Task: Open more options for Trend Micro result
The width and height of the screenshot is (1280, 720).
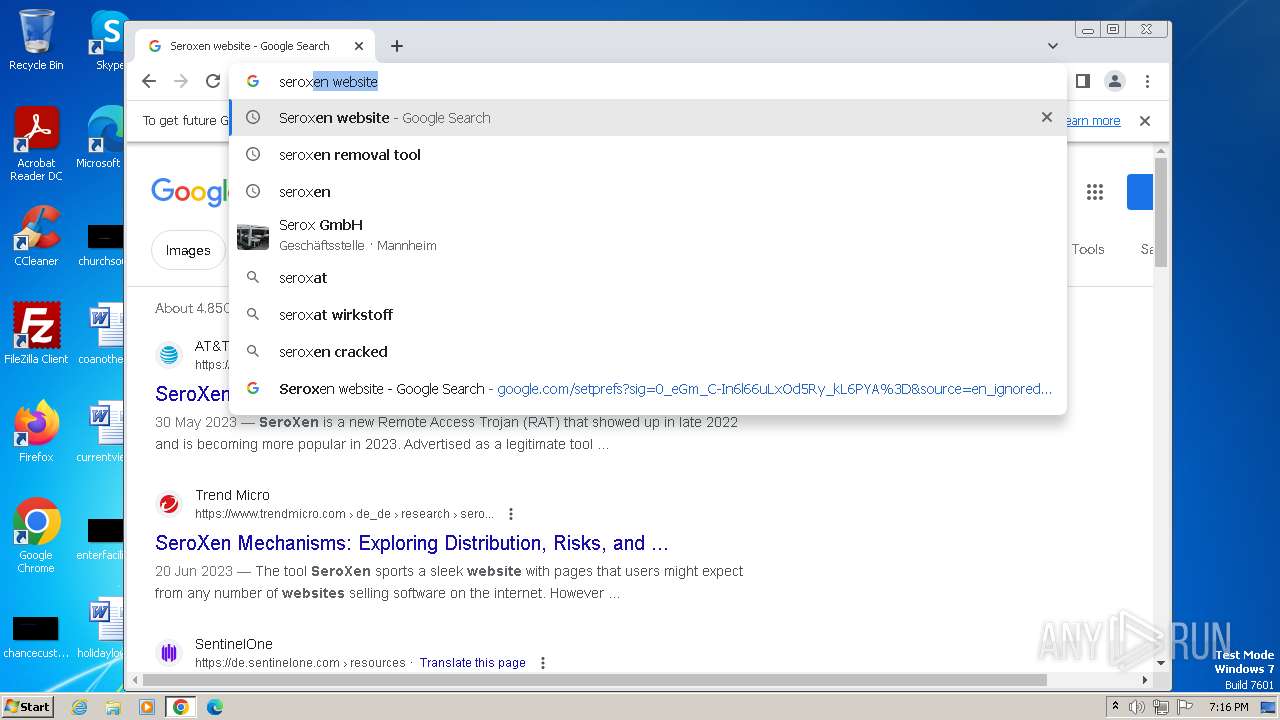Action: (x=511, y=514)
